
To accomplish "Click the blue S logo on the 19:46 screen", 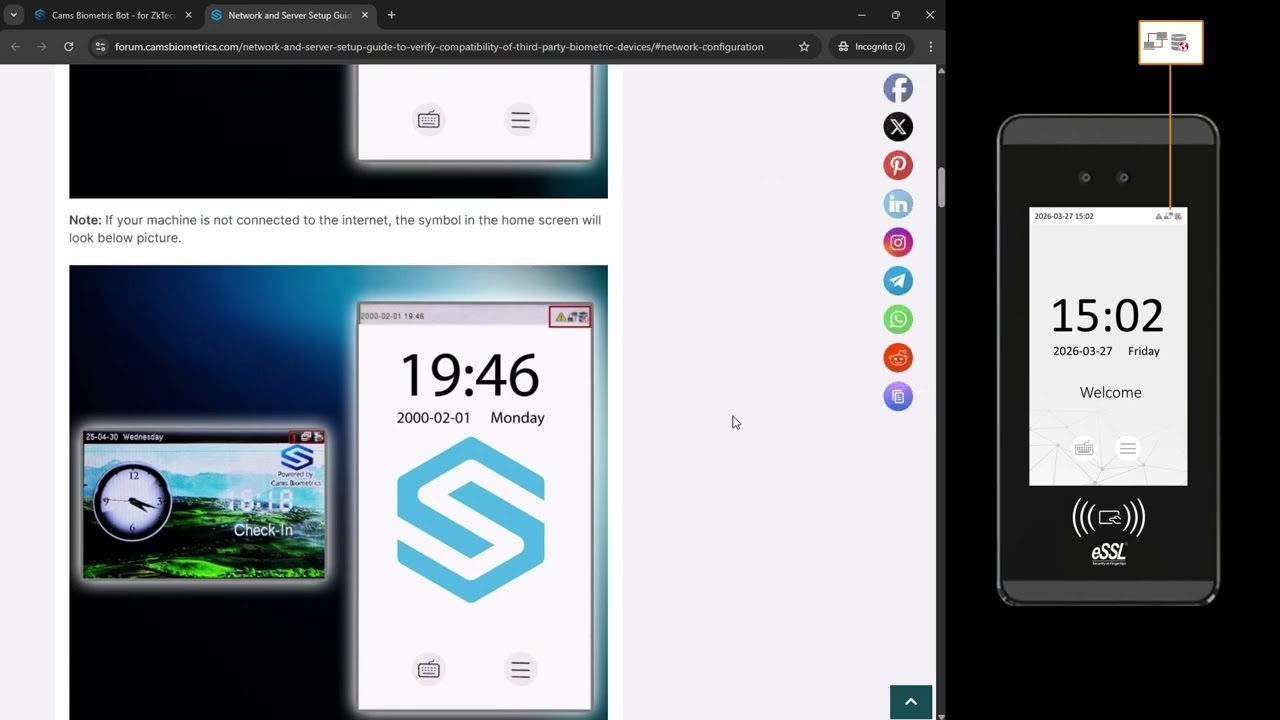I will click(x=471, y=520).
